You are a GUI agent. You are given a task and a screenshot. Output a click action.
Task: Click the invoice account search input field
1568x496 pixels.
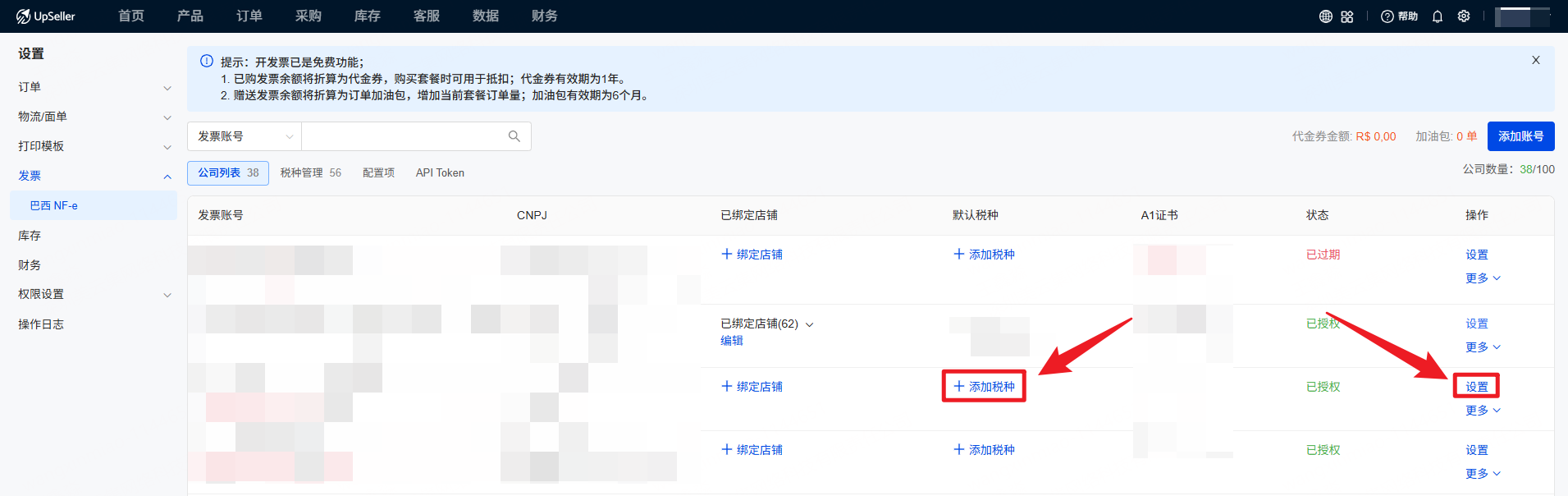click(x=402, y=136)
